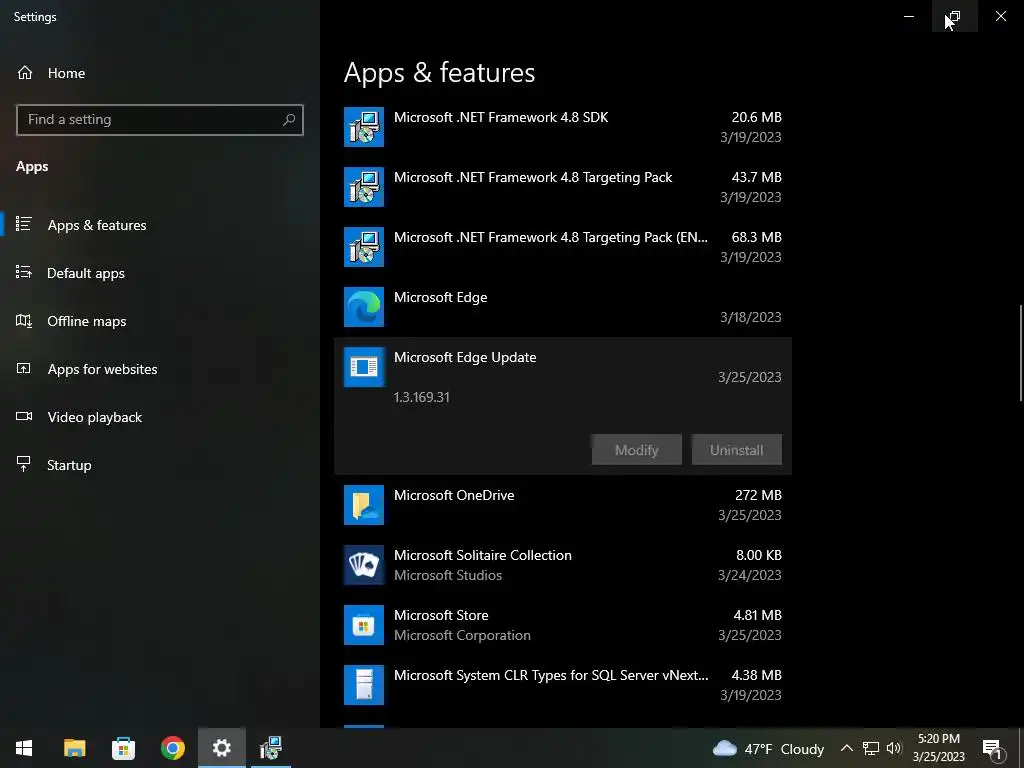Image resolution: width=1024 pixels, height=768 pixels.
Task: Click the network tray icon
Action: [871, 748]
